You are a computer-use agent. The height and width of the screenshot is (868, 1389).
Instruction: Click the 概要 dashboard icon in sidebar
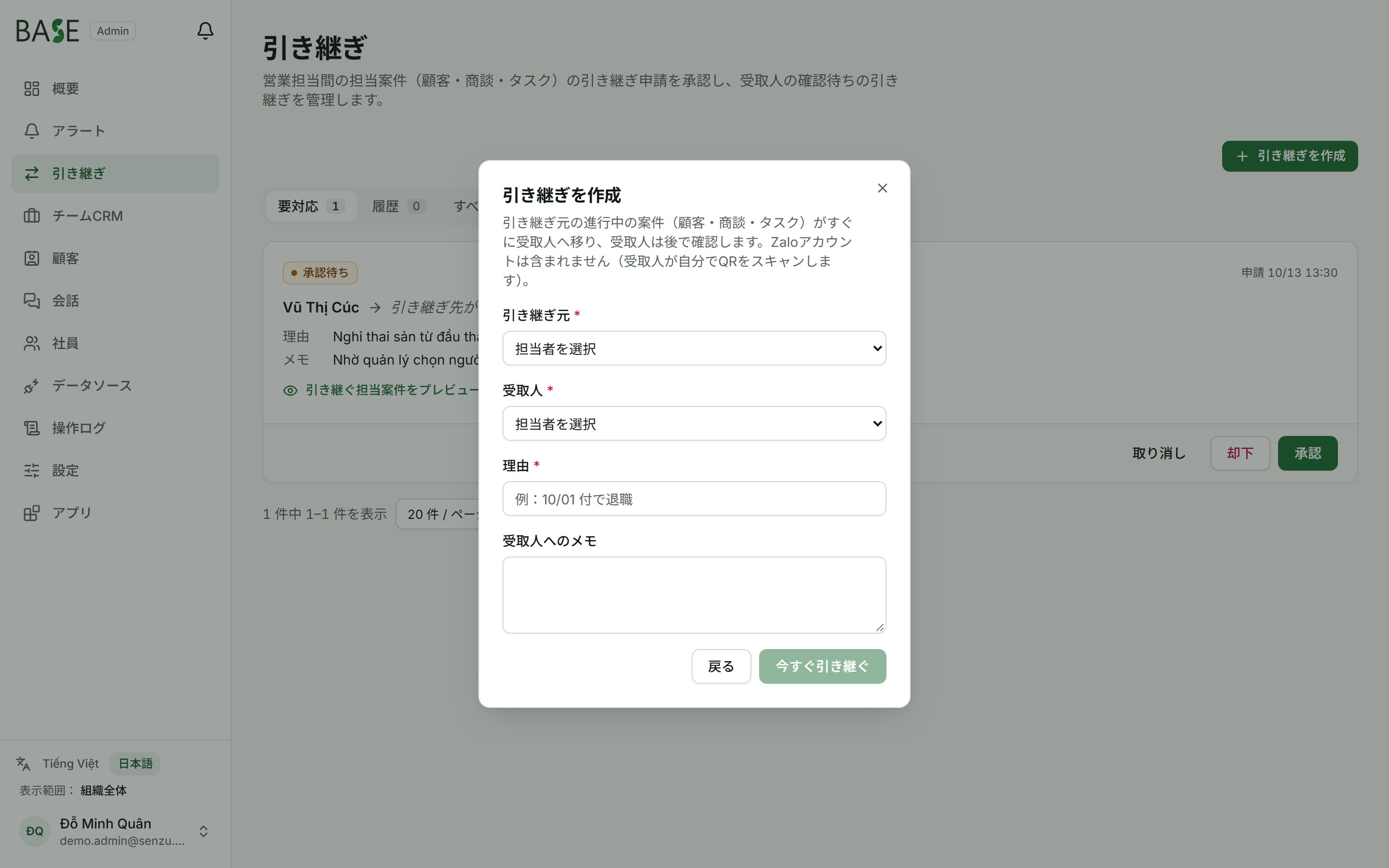click(x=31, y=88)
